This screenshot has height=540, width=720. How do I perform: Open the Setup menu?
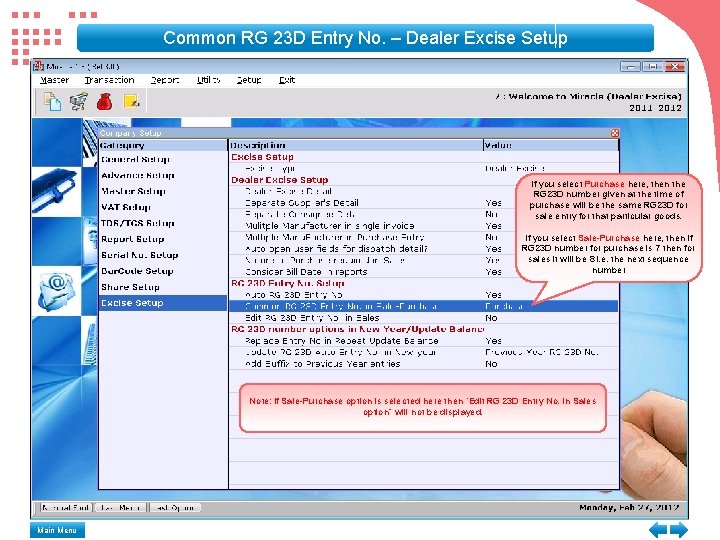coord(249,80)
